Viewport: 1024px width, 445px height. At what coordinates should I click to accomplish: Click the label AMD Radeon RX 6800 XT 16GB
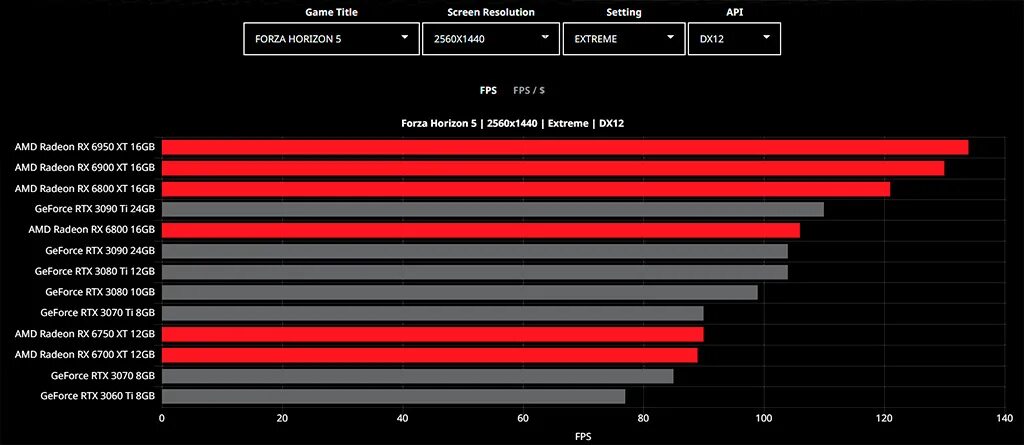pyautogui.click(x=85, y=189)
